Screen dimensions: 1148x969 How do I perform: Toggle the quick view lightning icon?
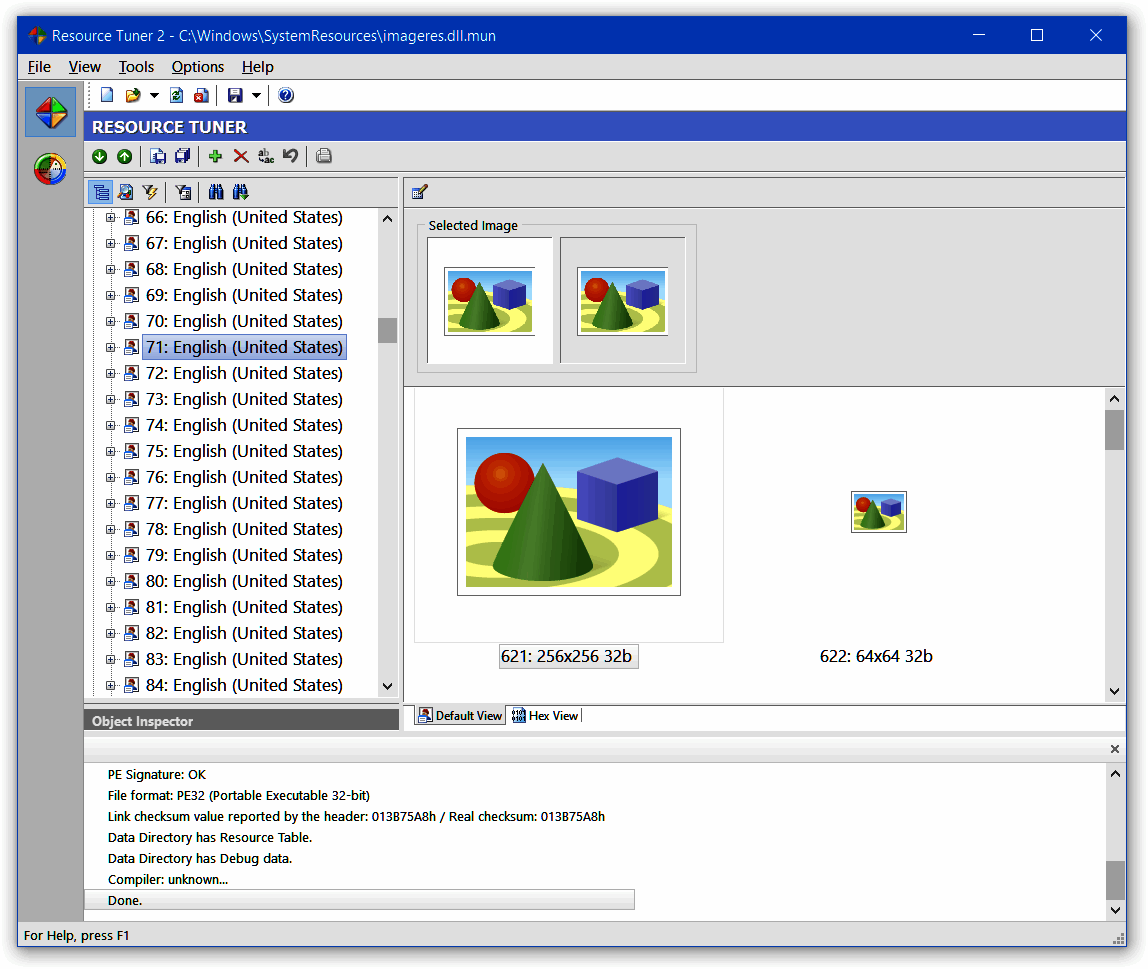[149, 191]
